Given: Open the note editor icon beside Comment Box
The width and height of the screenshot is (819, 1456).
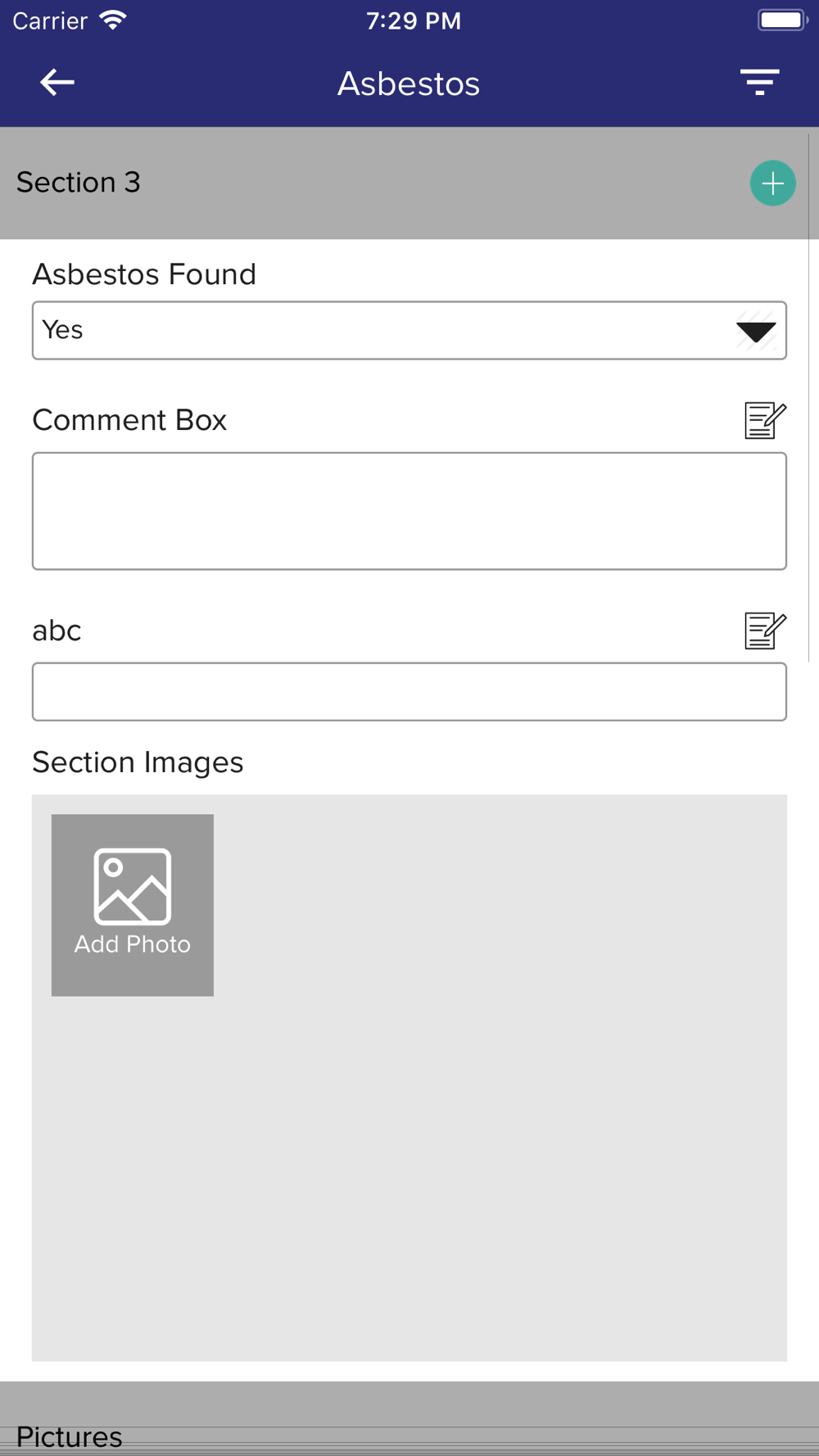Looking at the screenshot, I should click(765, 420).
